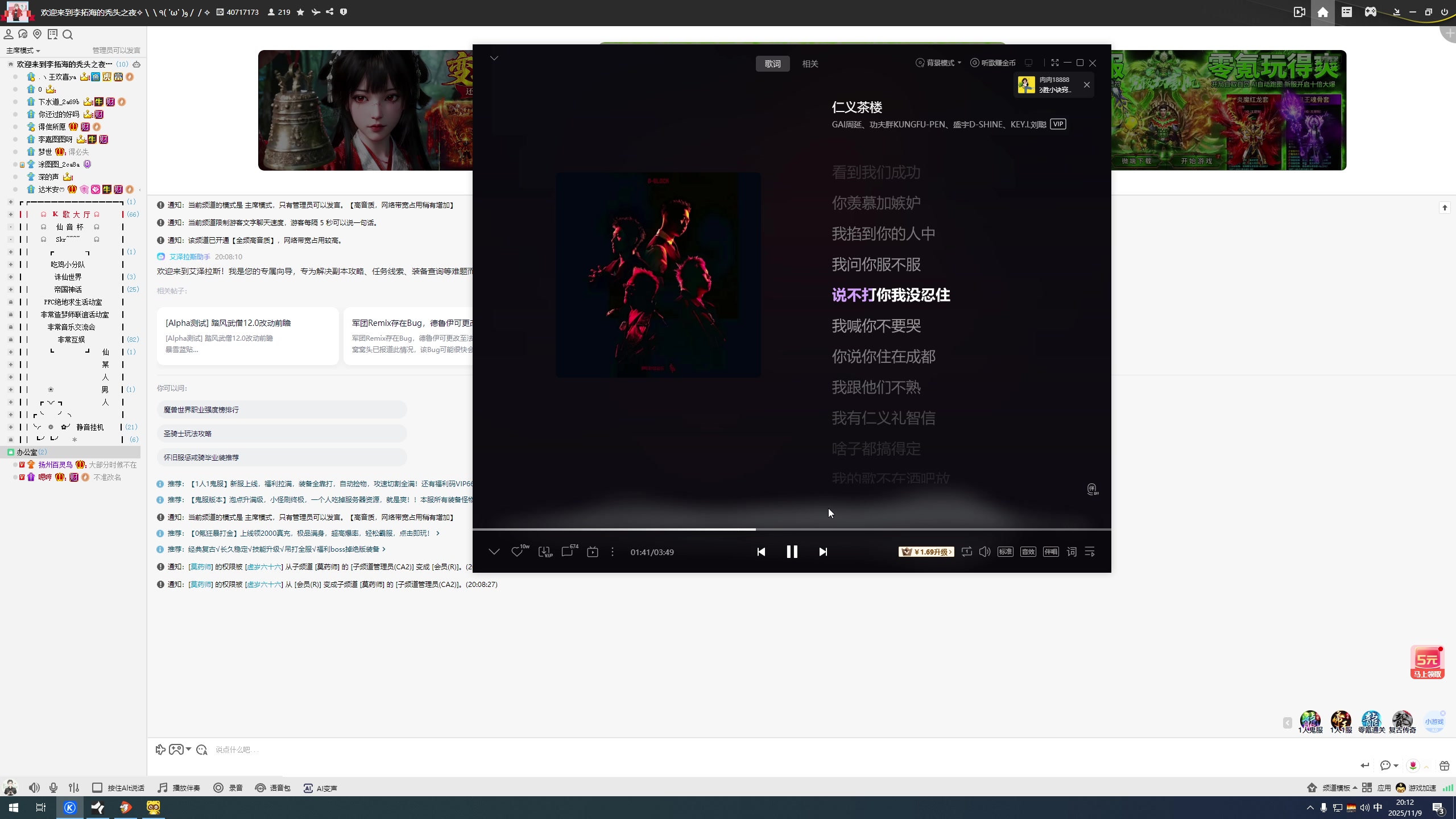This screenshot has height=819, width=1456.
Task: Open the AI变声 voice changer
Action: coord(320,787)
